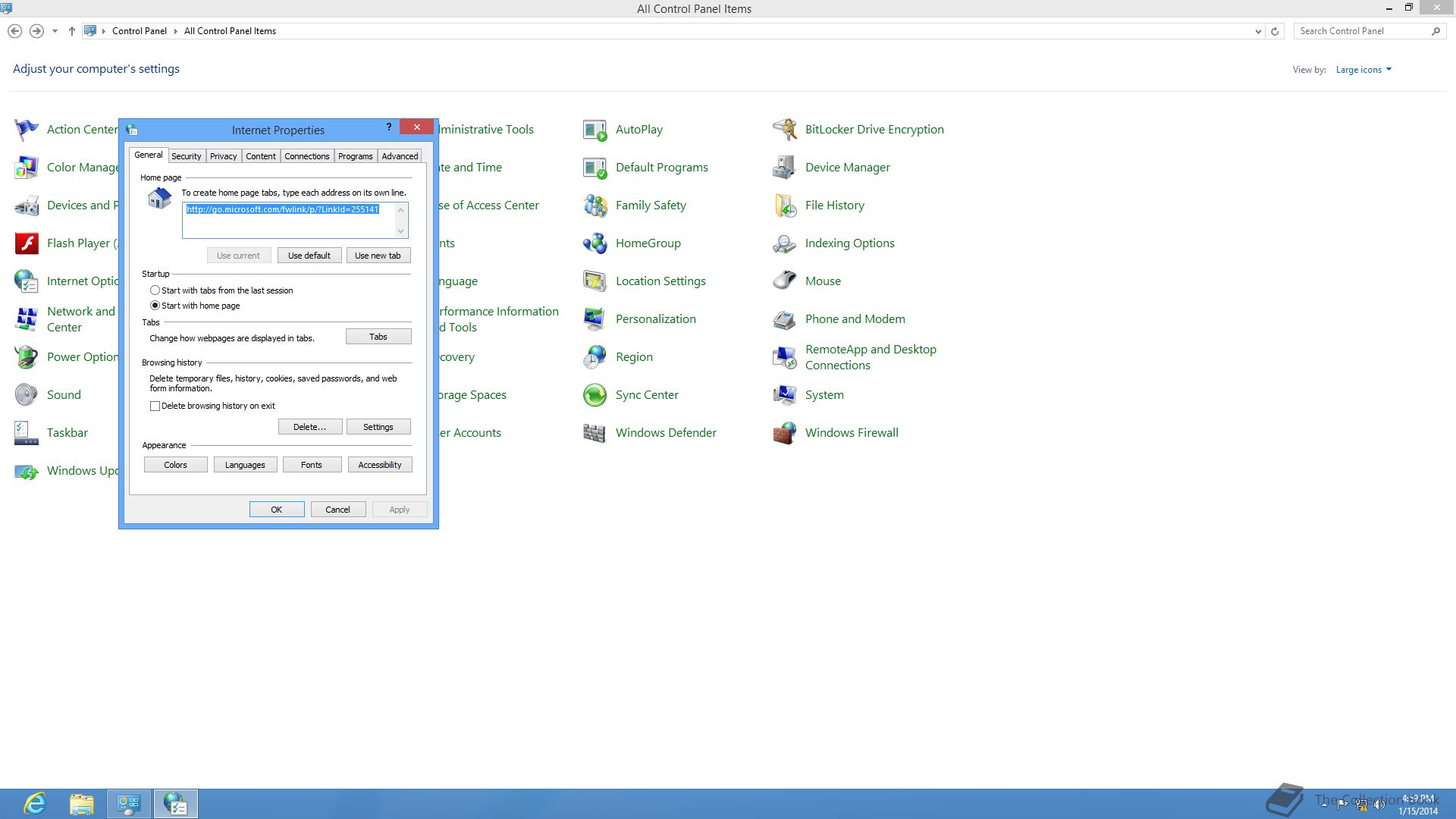Open Location Settings icon
This screenshot has width=1456, height=819.
[595, 281]
